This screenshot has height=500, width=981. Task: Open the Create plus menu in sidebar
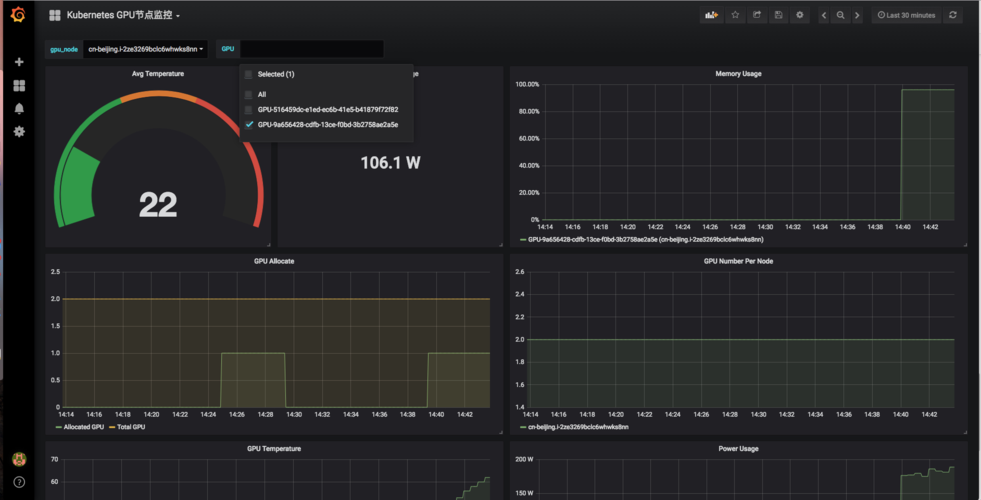point(19,62)
